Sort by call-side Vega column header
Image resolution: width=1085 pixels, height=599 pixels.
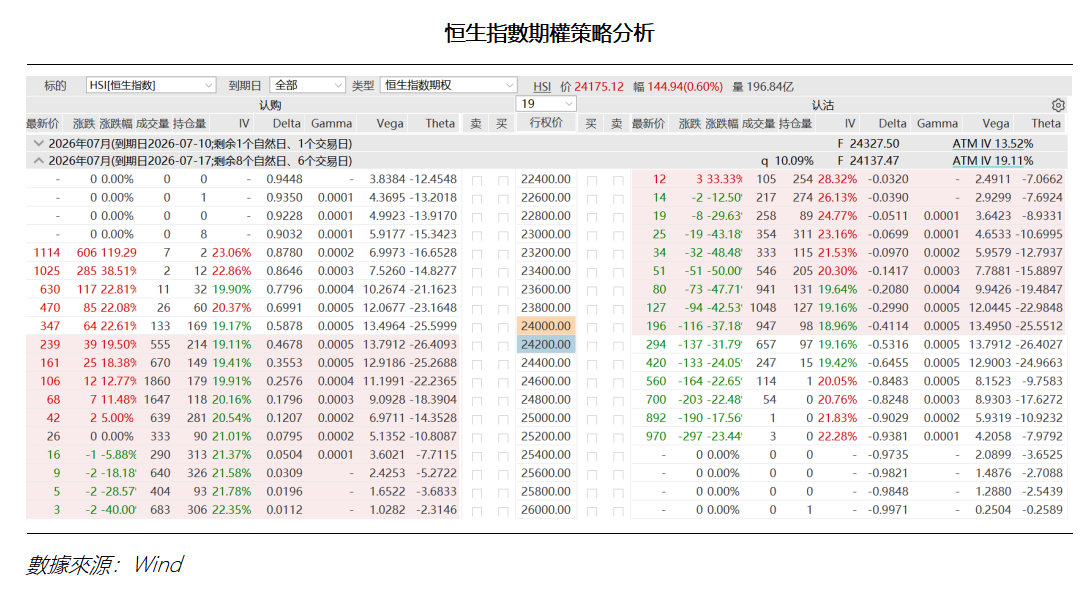390,124
